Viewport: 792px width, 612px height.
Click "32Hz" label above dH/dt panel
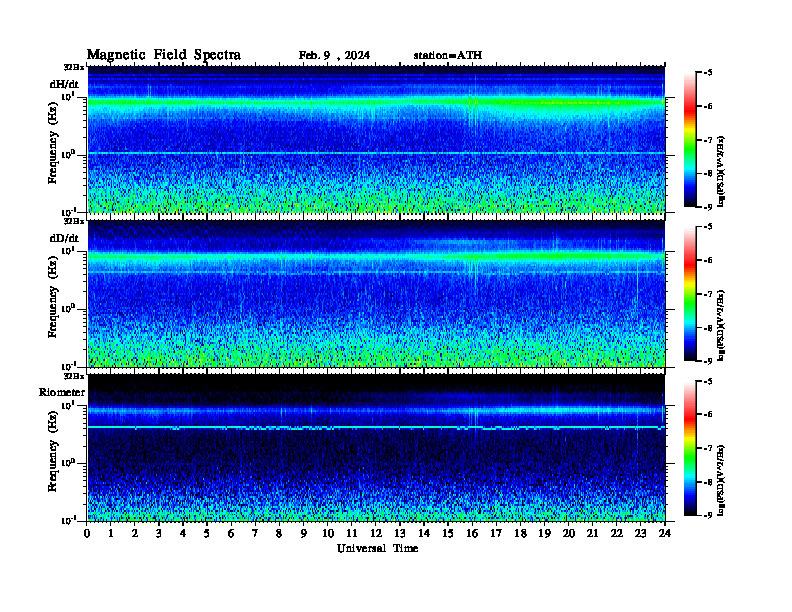74,67
